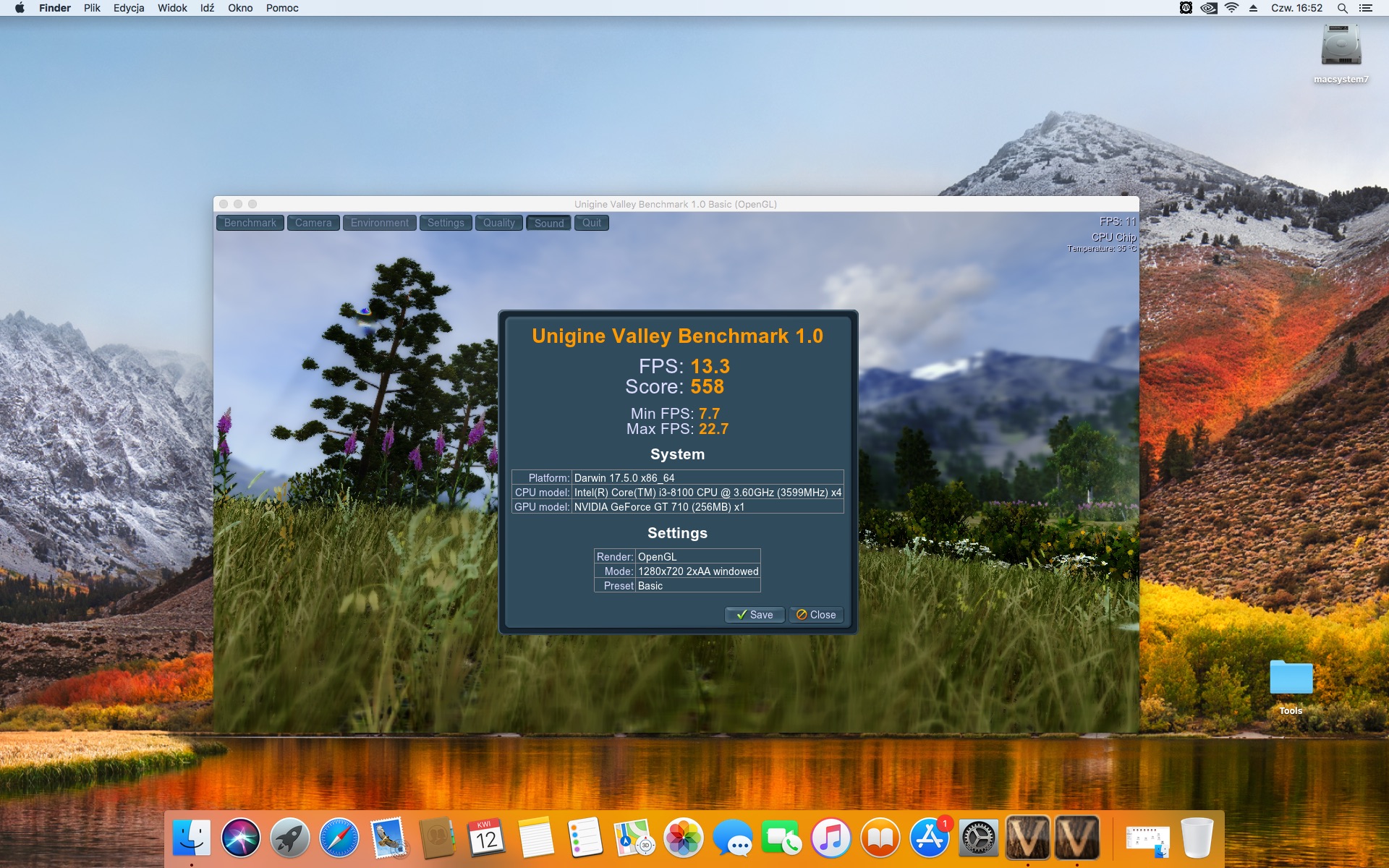1389x868 pixels.
Task: Start the Benchmark from the toolbar
Action: point(250,223)
